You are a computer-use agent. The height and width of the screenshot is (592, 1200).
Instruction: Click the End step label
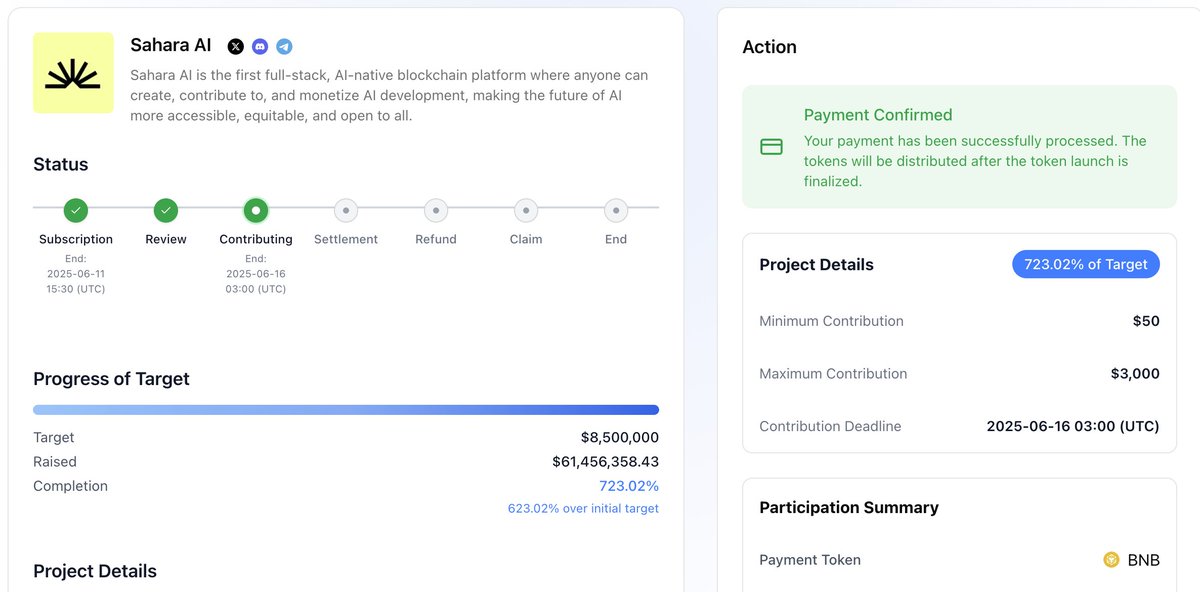click(x=616, y=239)
